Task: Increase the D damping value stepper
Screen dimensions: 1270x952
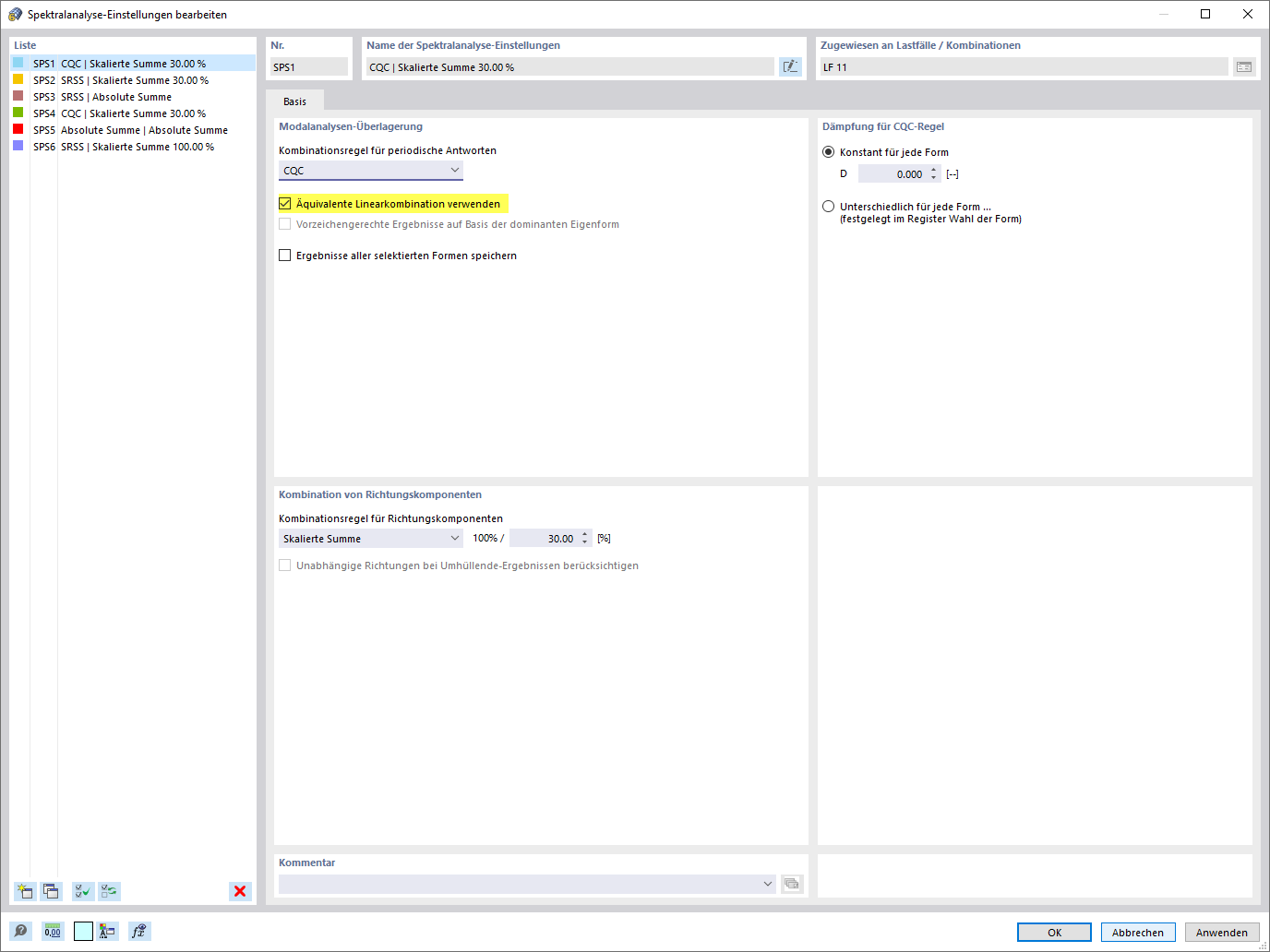Action: (x=934, y=170)
